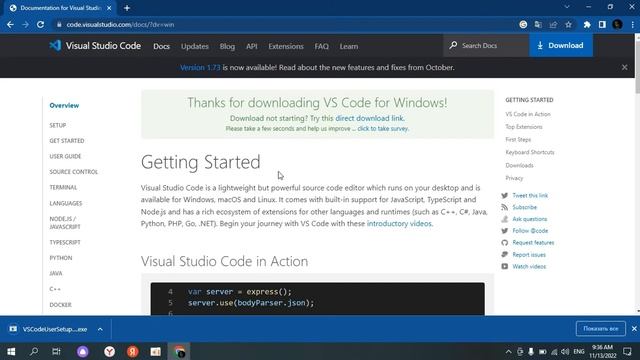This screenshot has height=360, width=640.
Task: Click the taskbar search icon
Action: (34, 351)
